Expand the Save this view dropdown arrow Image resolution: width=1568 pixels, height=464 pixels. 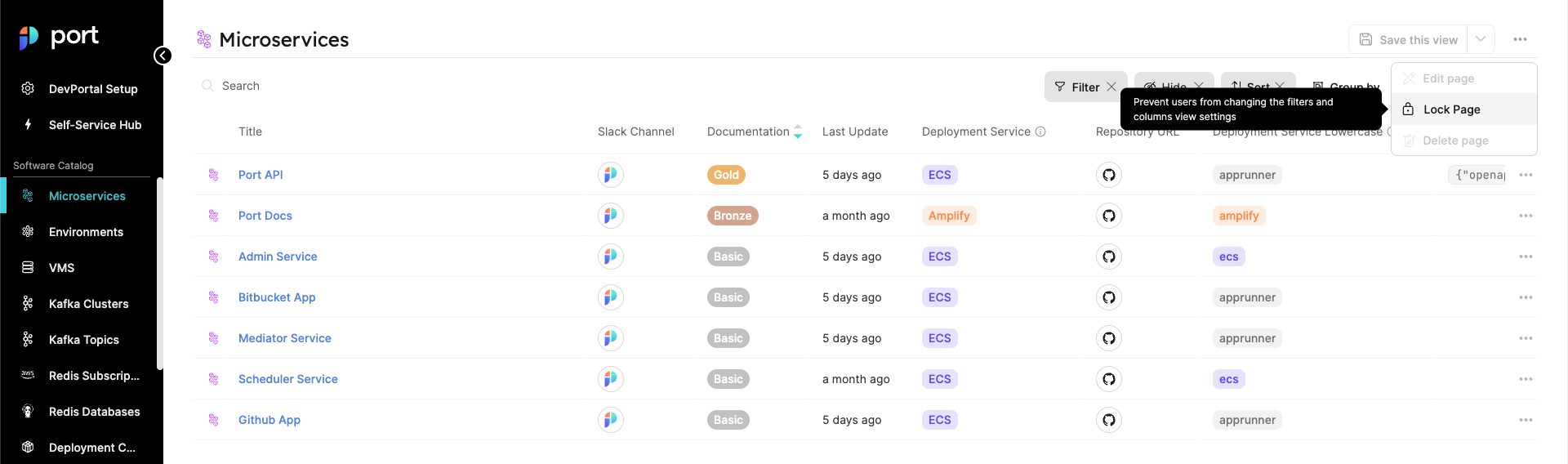point(1481,39)
